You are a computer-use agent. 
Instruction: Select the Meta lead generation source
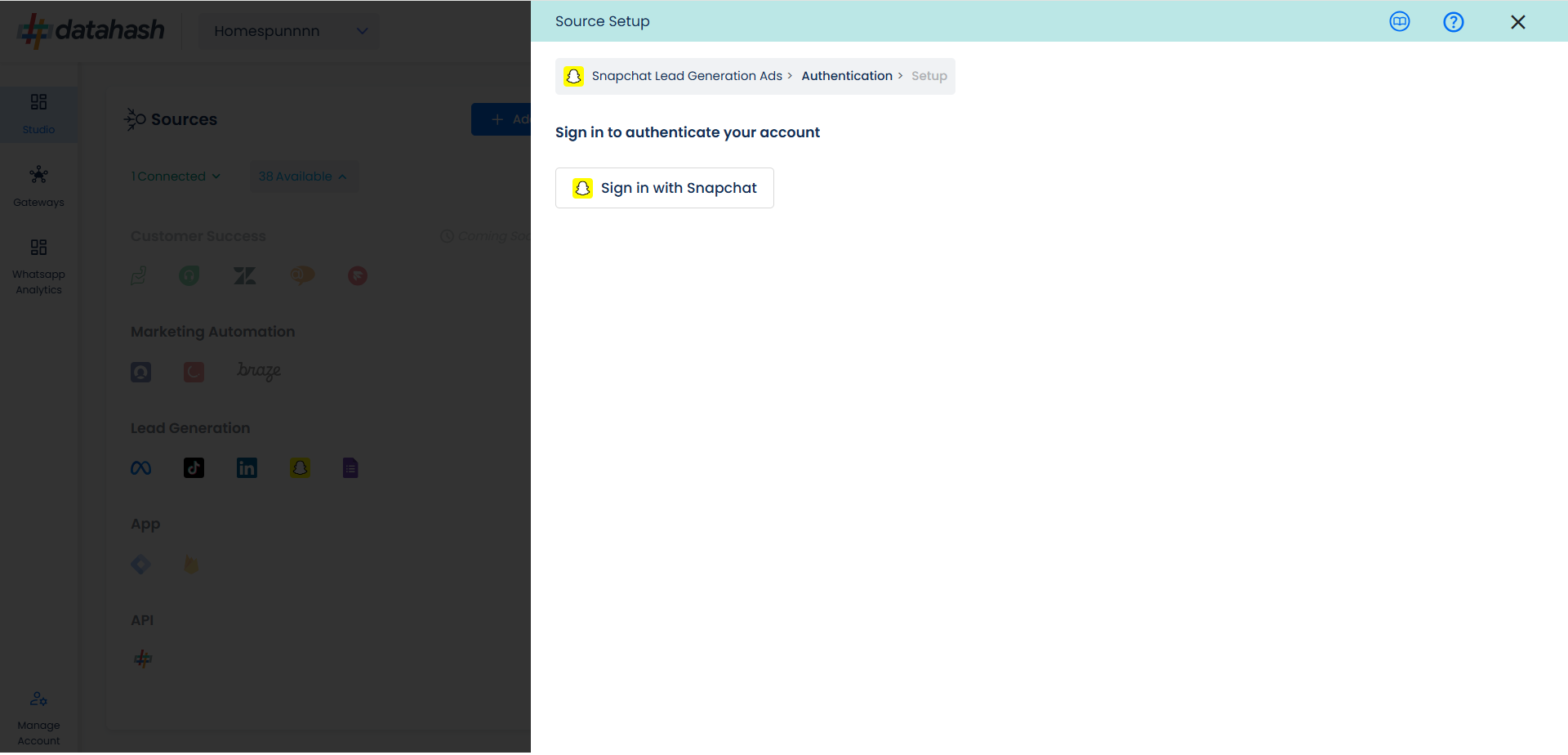click(140, 468)
